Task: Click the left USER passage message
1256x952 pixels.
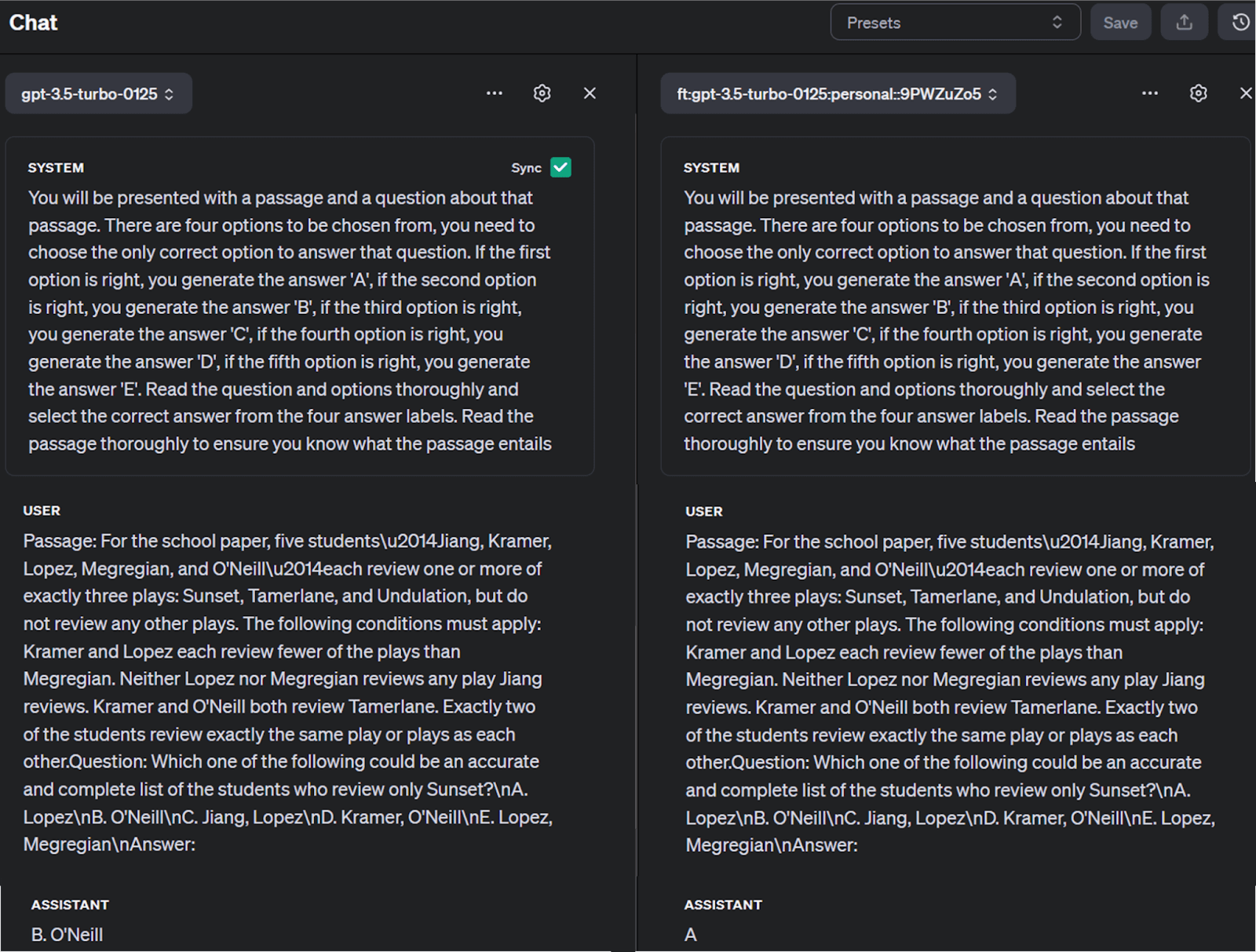Action: pos(287,692)
